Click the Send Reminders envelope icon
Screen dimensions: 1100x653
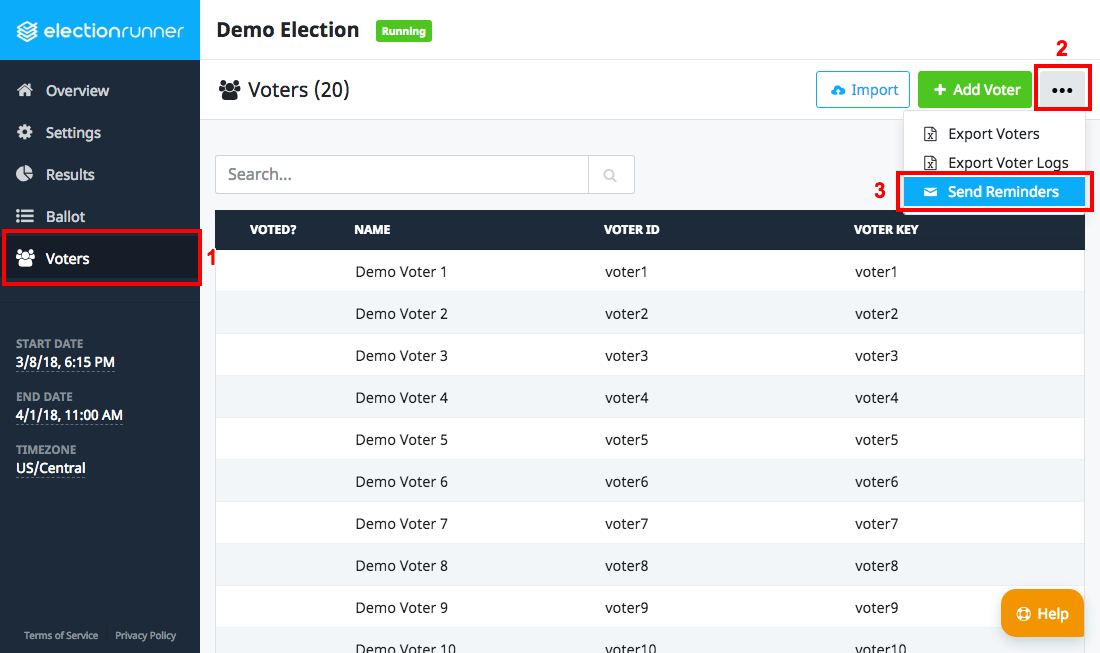tap(930, 192)
